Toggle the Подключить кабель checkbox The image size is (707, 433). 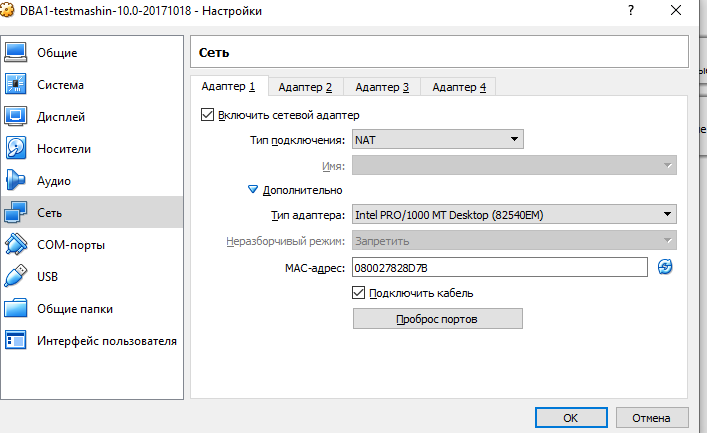click(x=359, y=293)
